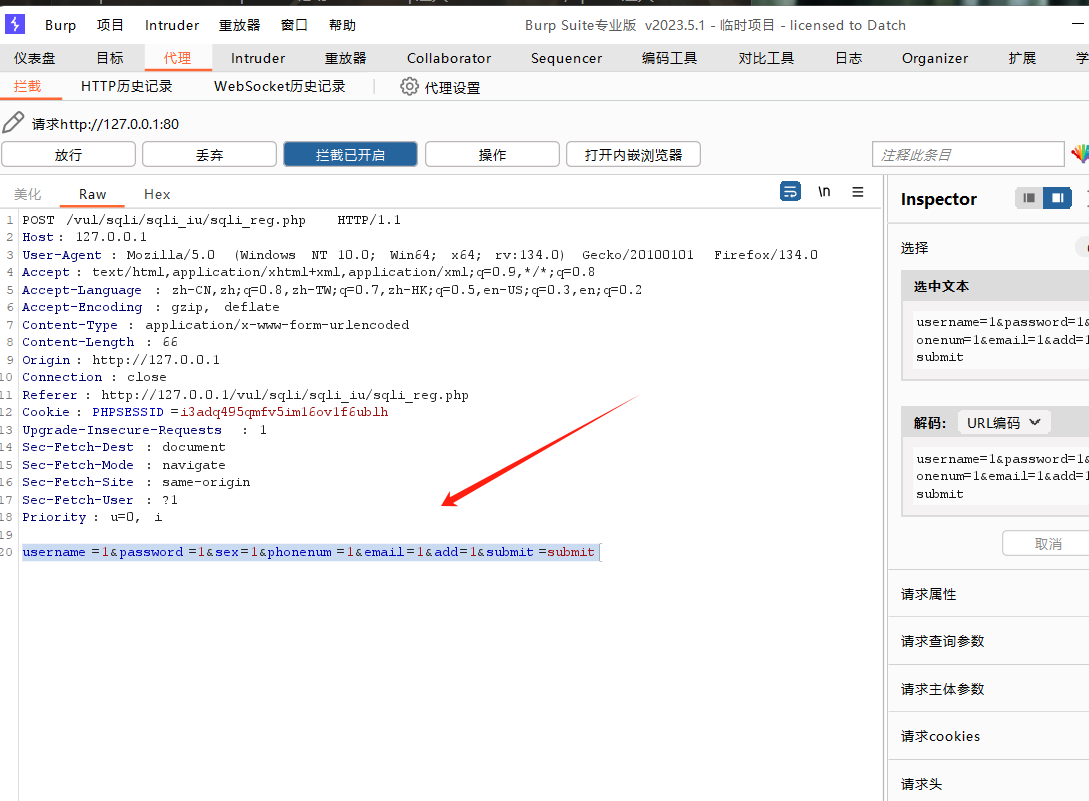
Task: Switch Inspector to the left layout icon
Action: 1029,198
